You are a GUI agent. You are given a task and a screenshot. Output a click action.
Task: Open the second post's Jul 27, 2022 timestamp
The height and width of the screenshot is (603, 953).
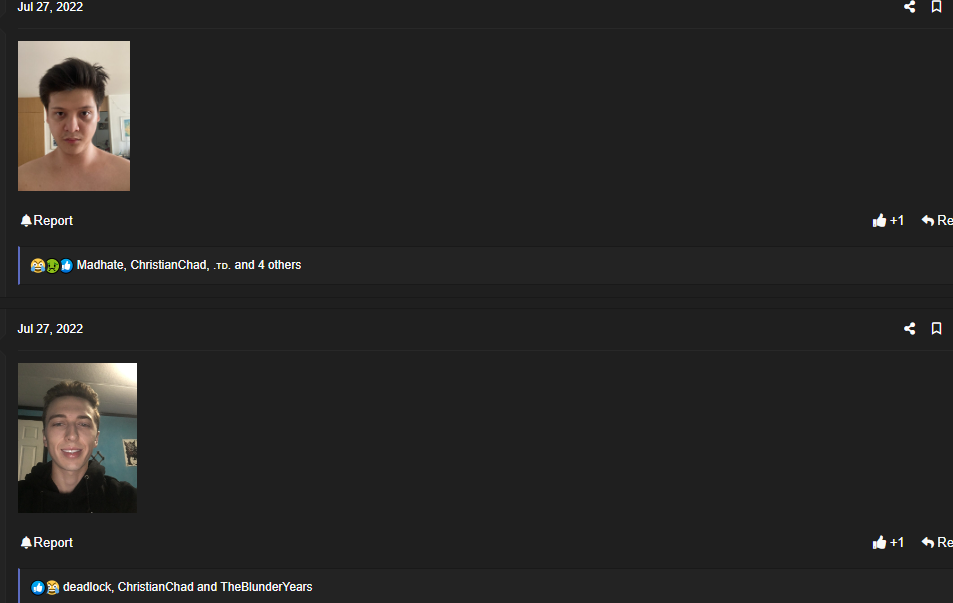[50, 329]
